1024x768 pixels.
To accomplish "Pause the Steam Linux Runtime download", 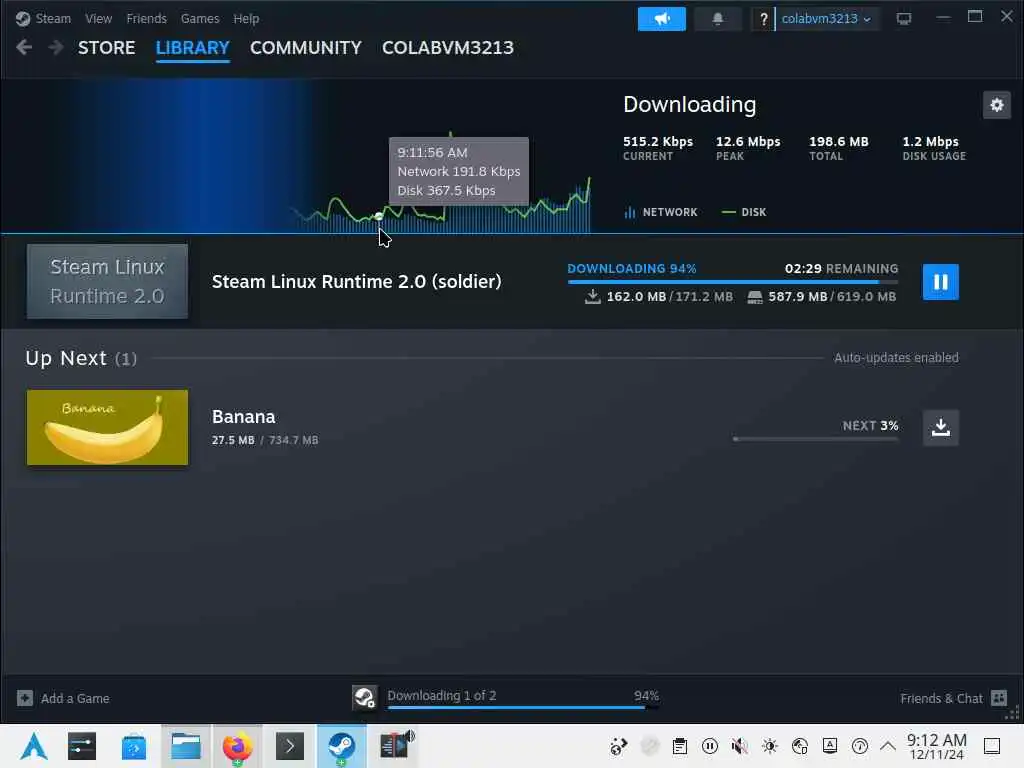I will click(940, 282).
